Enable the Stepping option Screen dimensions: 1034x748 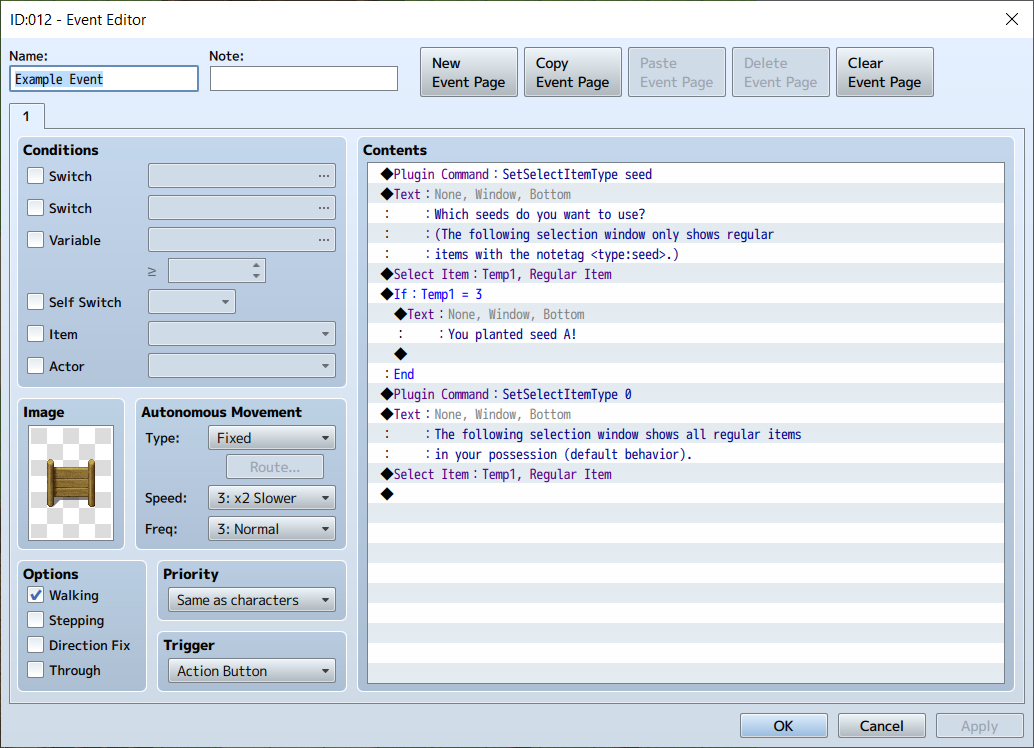[x=36, y=620]
